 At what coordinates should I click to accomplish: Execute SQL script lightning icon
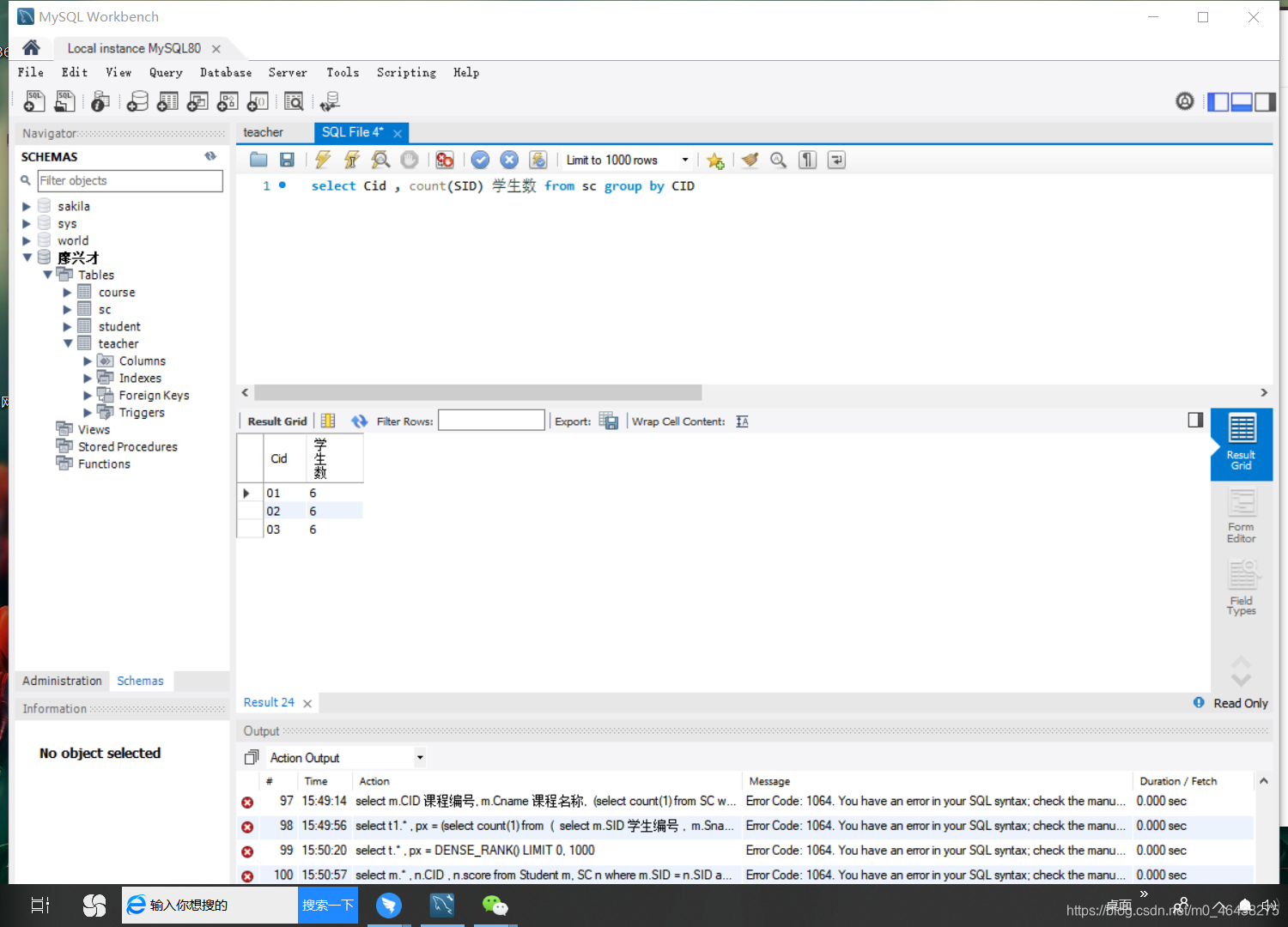(323, 160)
